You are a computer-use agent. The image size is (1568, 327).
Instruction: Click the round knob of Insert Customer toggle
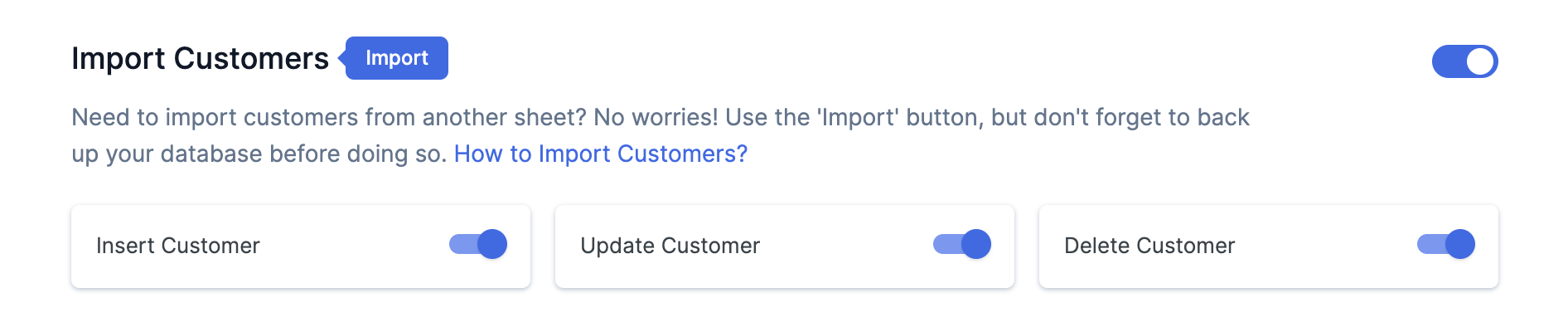[x=492, y=244]
